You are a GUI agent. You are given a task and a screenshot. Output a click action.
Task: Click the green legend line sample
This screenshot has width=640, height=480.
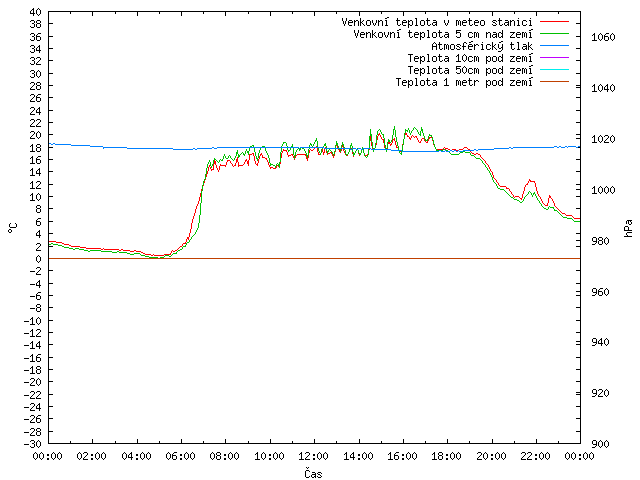(554, 33)
